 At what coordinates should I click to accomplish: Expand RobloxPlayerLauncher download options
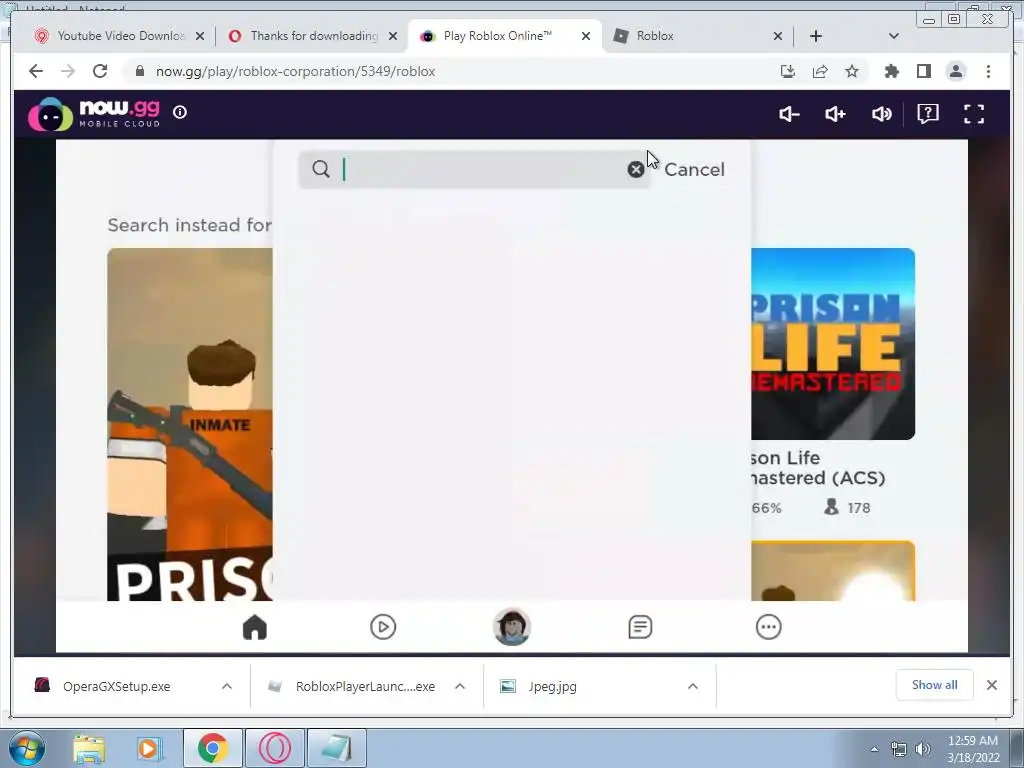click(460, 686)
